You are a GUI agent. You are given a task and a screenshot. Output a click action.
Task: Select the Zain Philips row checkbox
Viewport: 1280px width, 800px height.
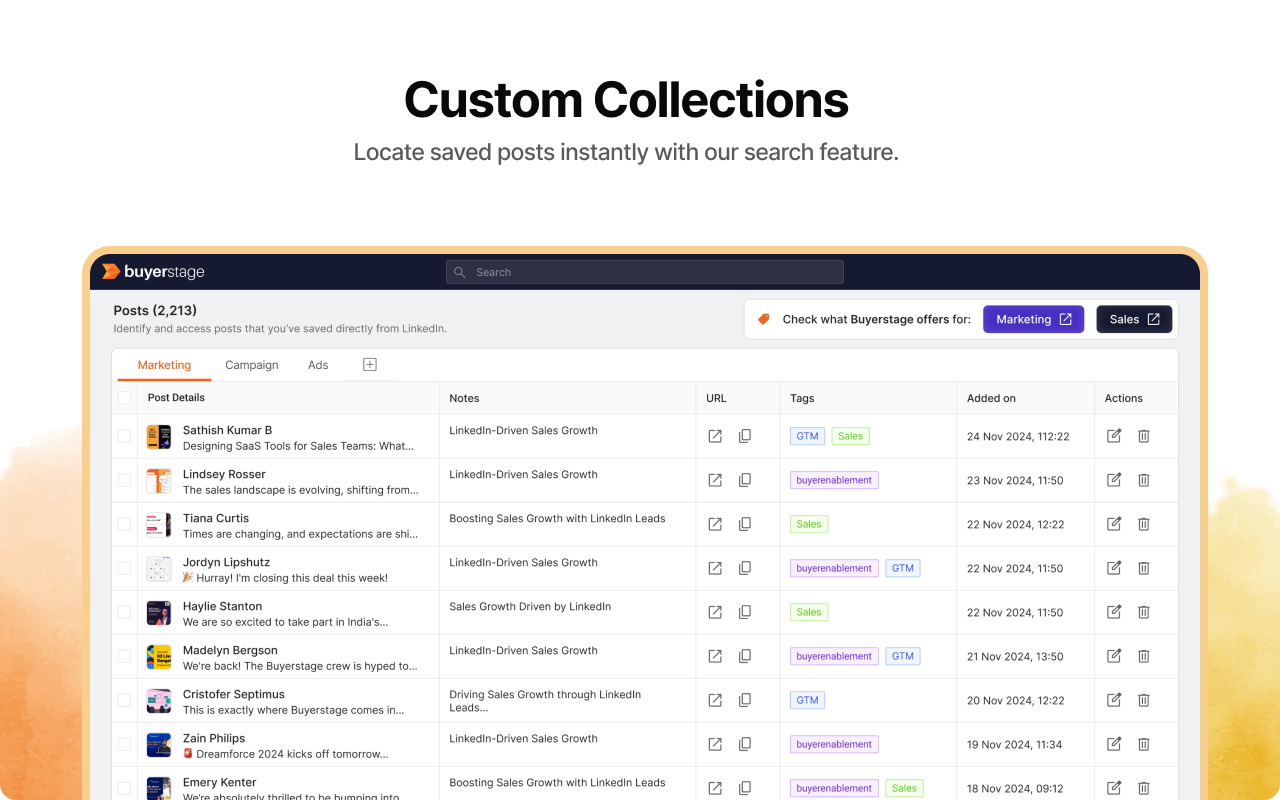pos(124,744)
